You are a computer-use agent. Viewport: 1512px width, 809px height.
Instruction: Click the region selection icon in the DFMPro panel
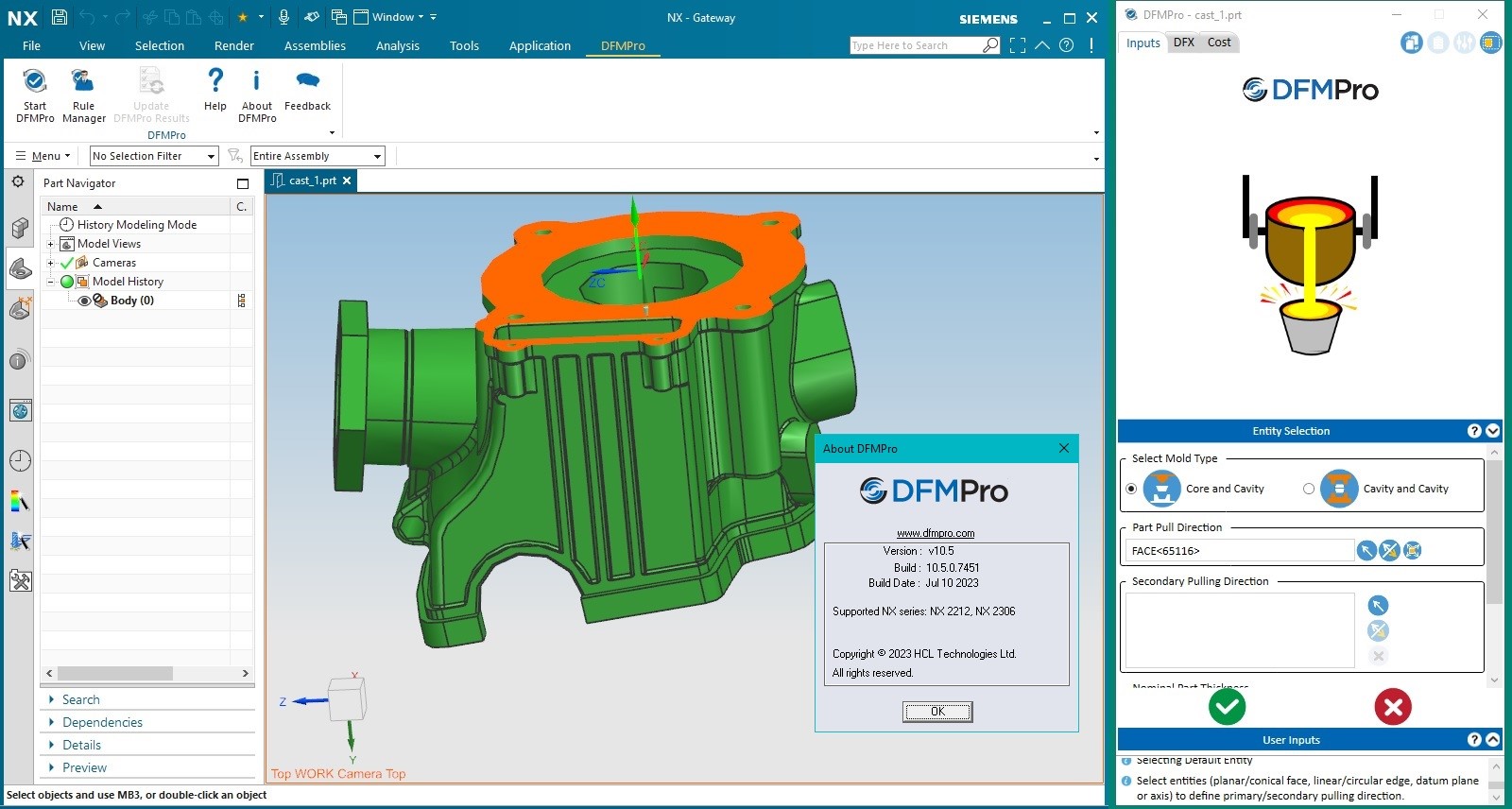click(1491, 43)
